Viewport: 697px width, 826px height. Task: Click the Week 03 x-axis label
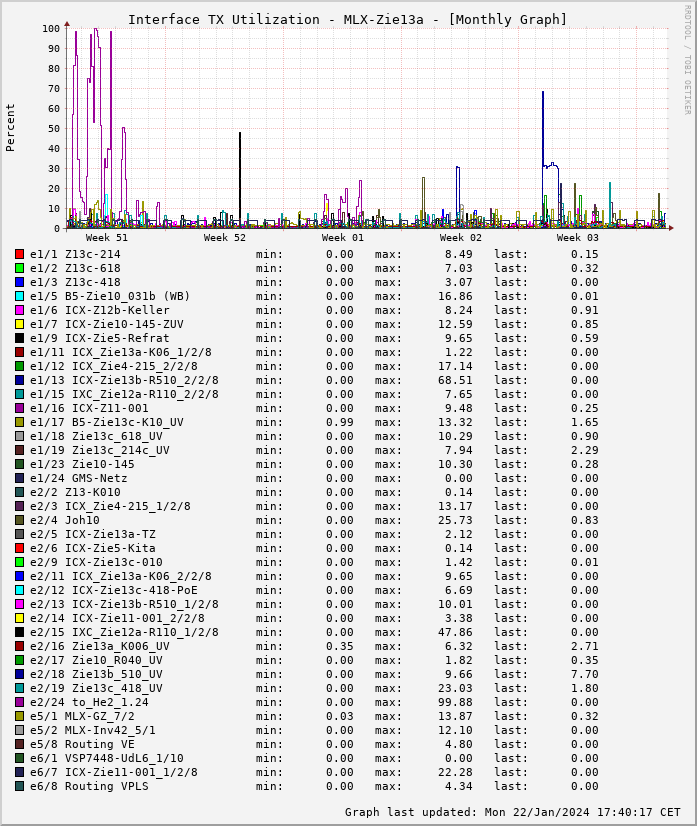click(578, 238)
